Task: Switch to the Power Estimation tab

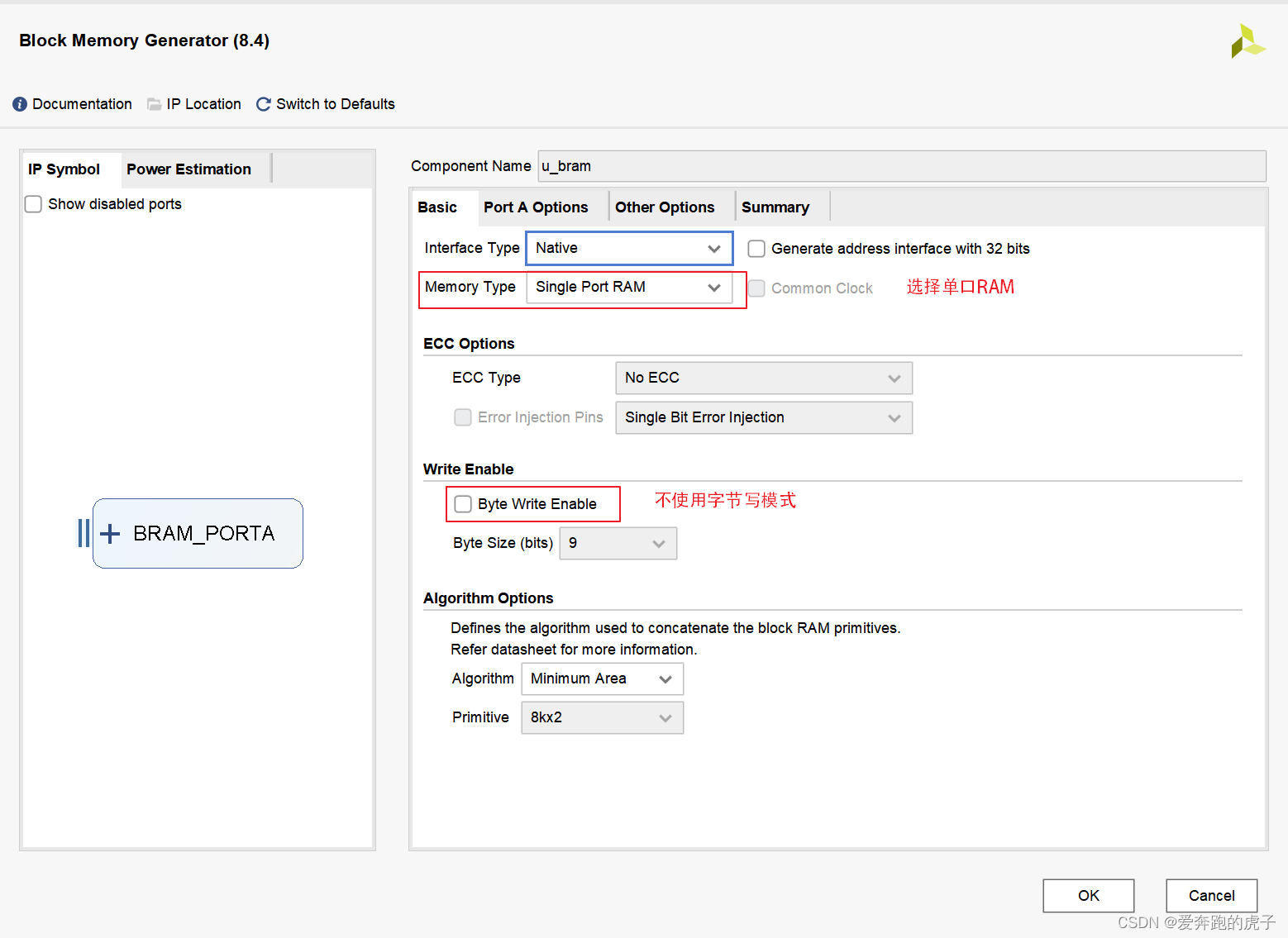Action: point(188,169)
